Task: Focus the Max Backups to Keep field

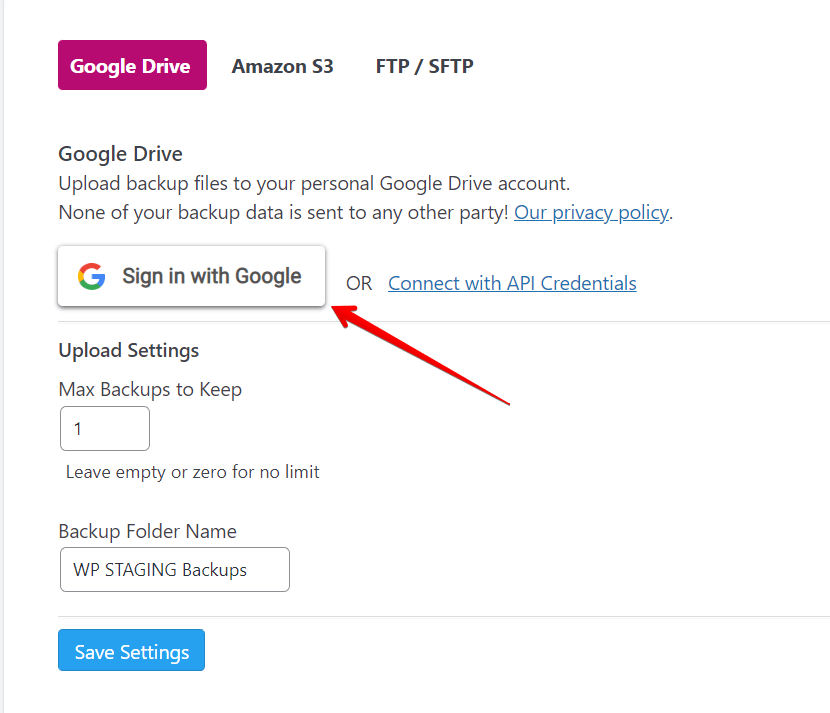Action: coord(105,429)
